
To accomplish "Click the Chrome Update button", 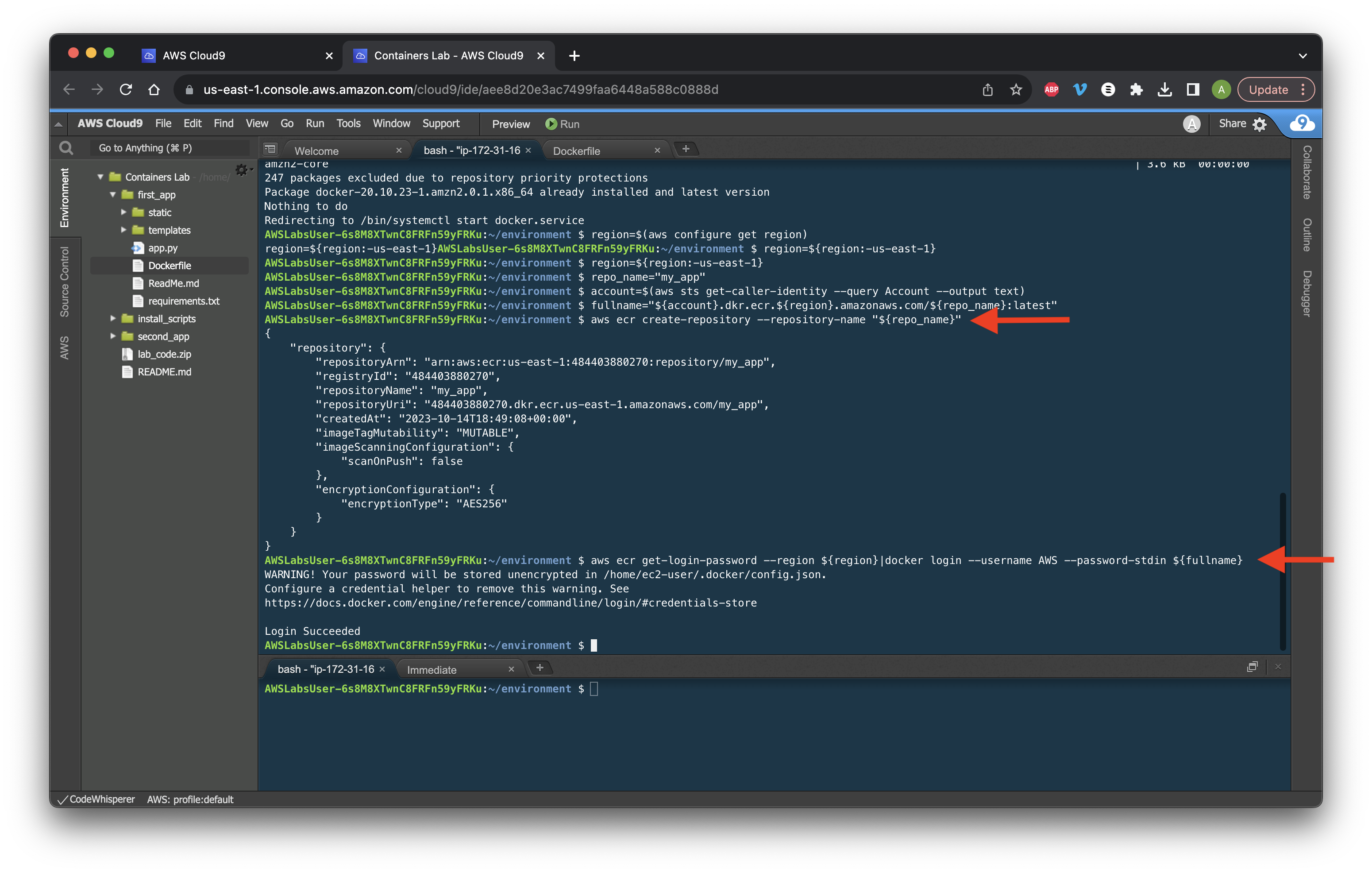I will [x=1276, y=89].
